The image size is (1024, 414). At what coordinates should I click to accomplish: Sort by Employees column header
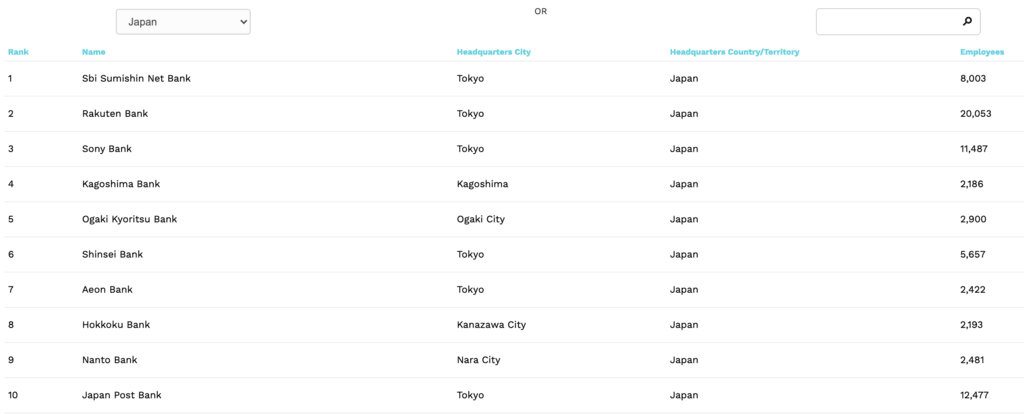coord(982,52)
